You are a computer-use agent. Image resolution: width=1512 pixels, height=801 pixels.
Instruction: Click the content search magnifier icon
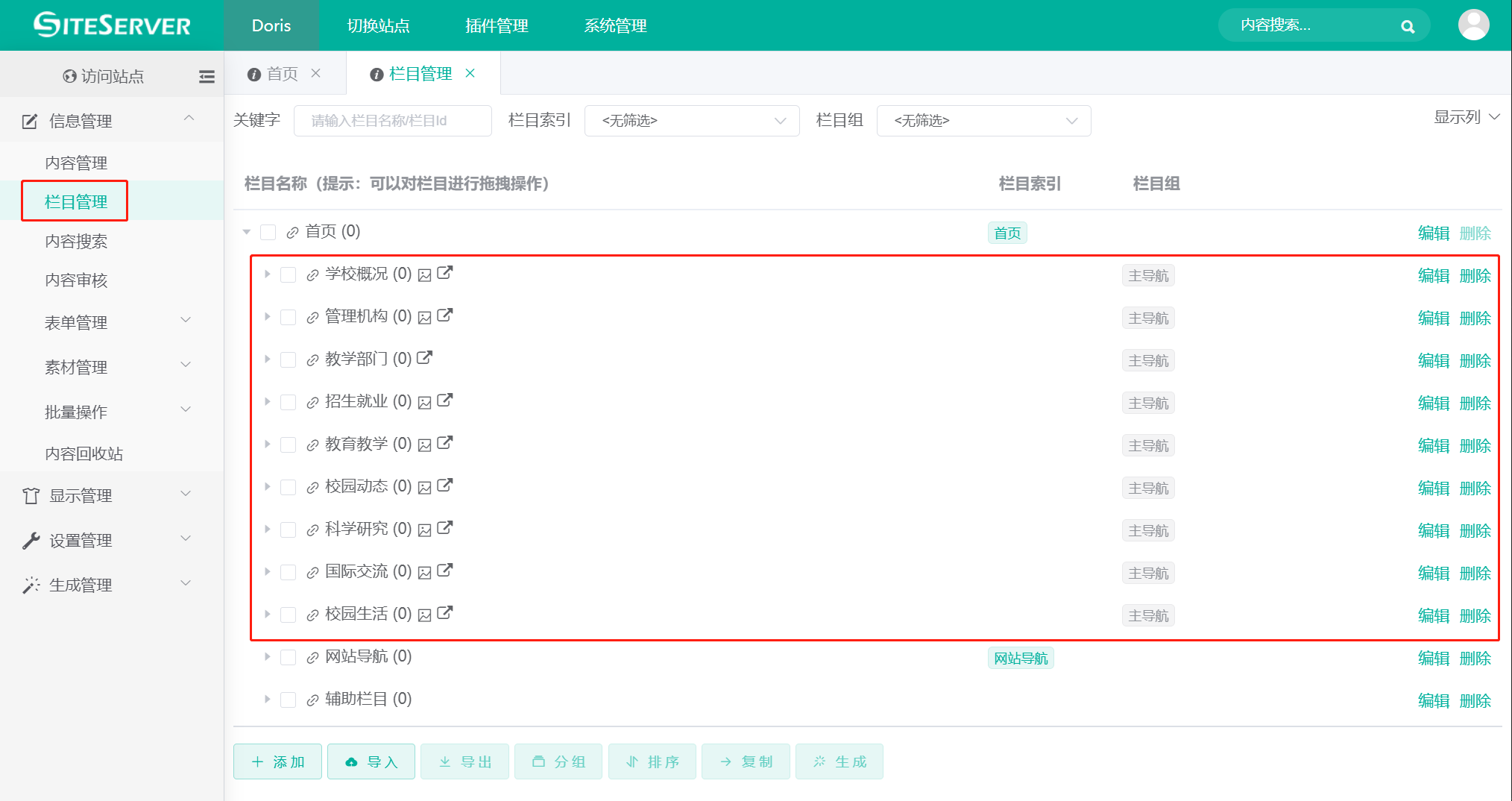tap(1408, 25)
